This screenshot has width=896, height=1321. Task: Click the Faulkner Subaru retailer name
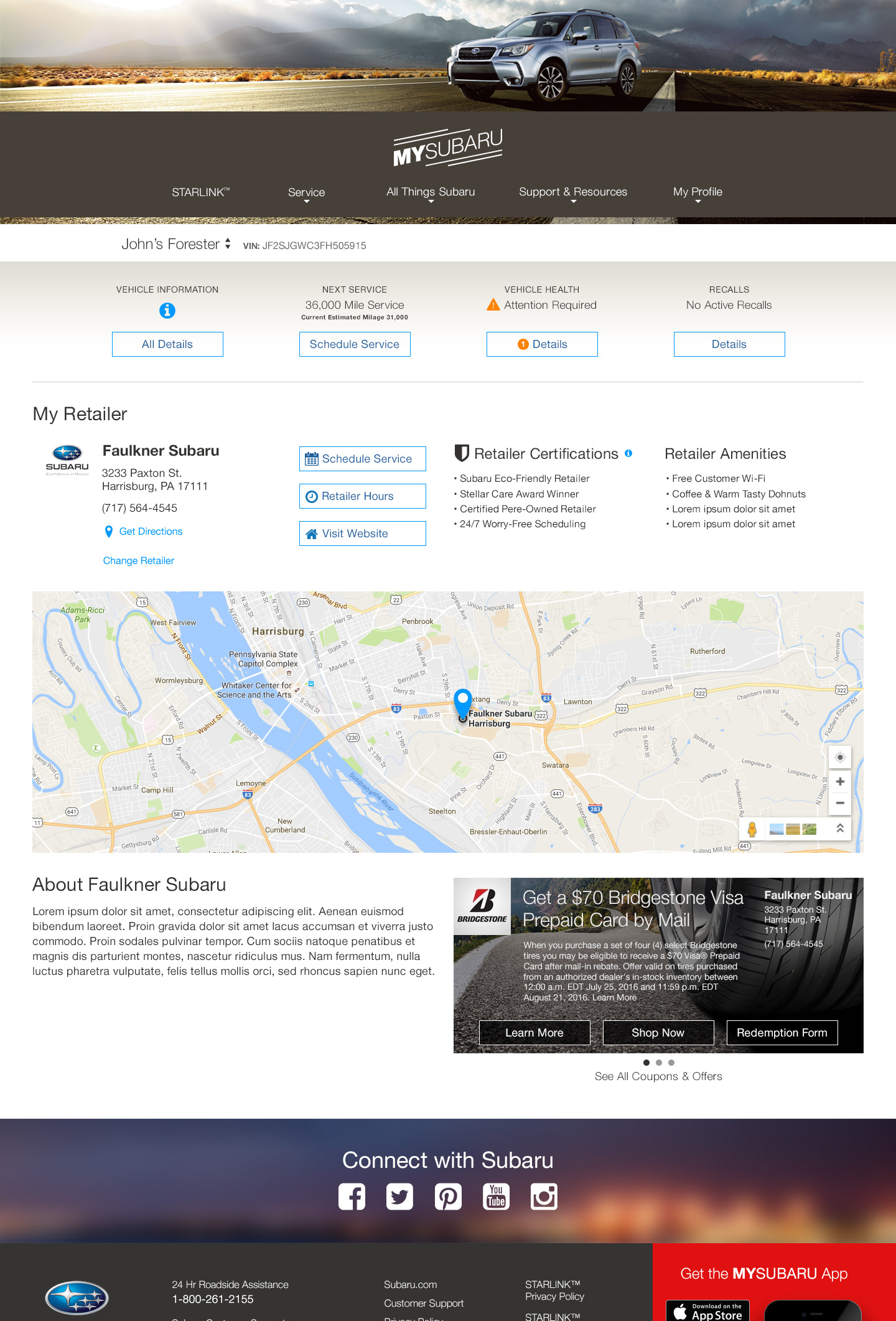(x=161, y=451)
